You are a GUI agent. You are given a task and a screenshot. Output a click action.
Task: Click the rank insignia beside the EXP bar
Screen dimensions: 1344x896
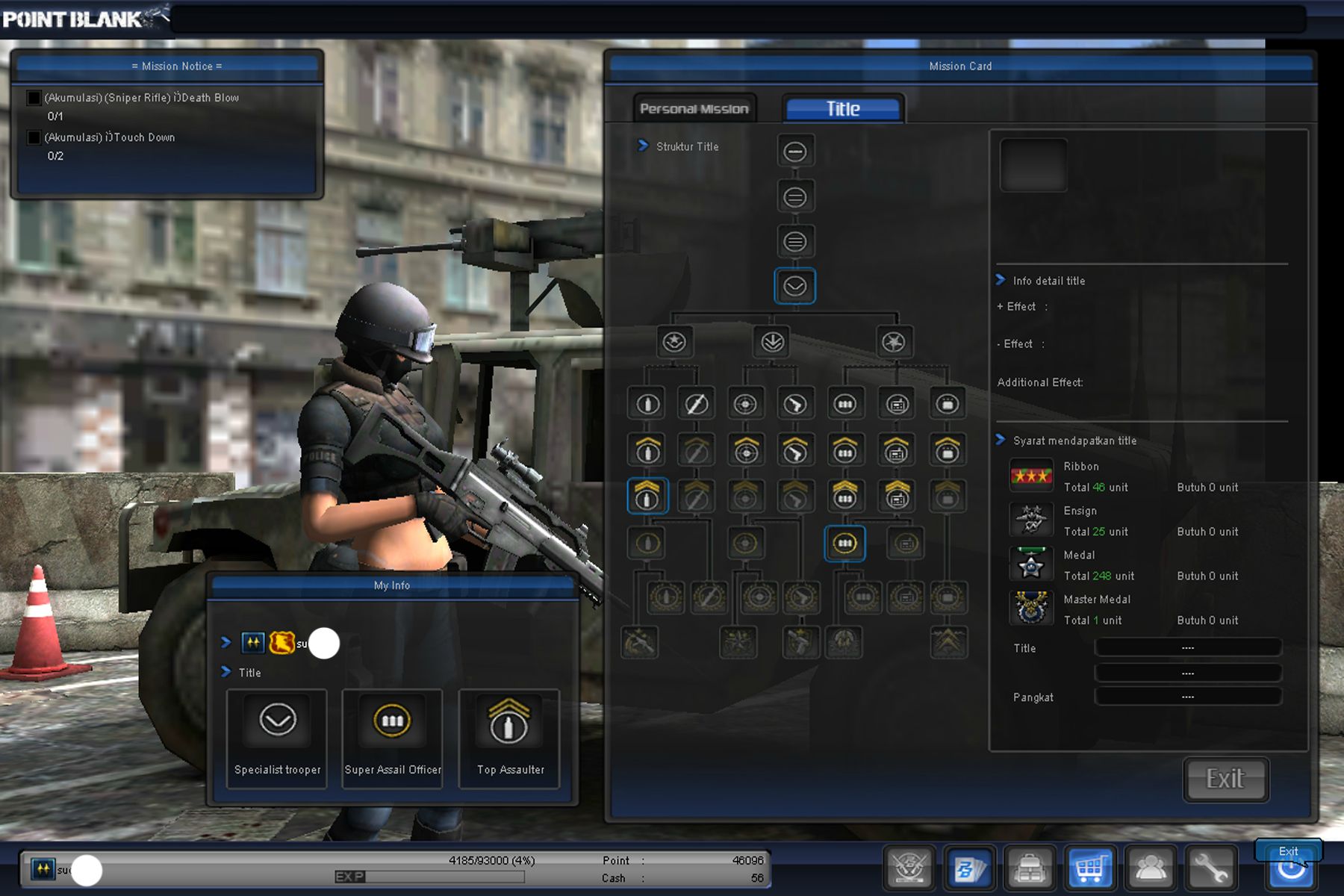(43, 869)
